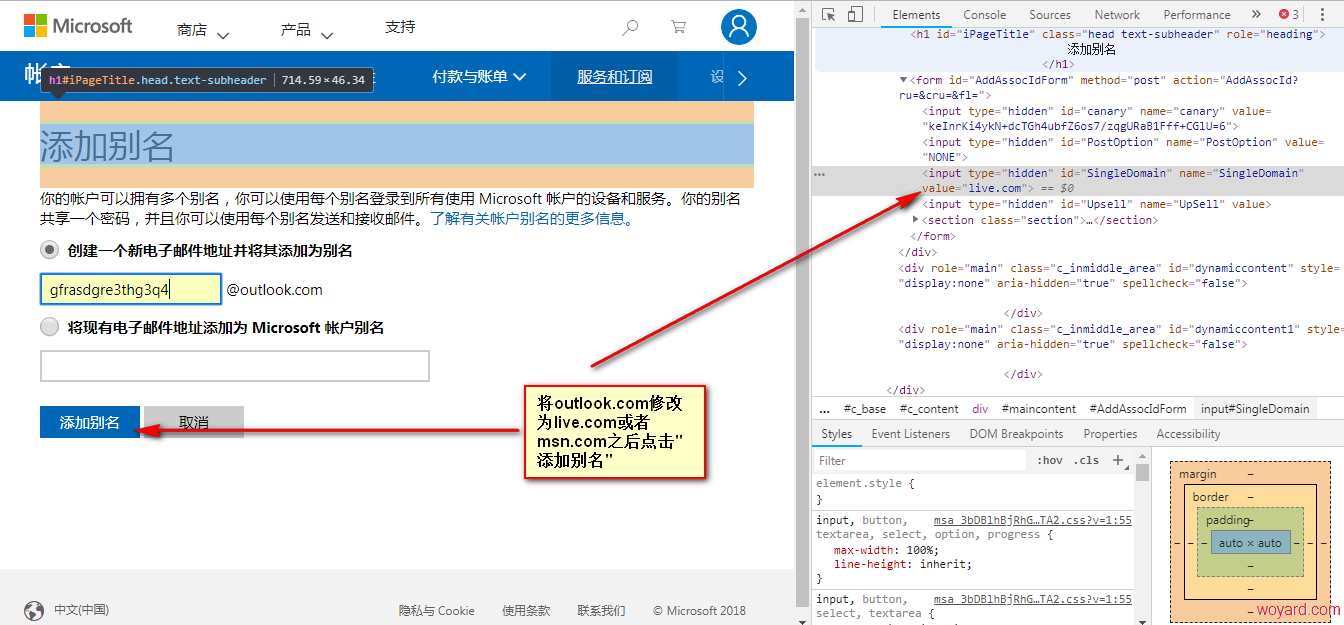Viewport: 1344px width, 625px height.
Task: Select input#SingleDomain in the DOM breadcrumb
Action: point(1255,409)
